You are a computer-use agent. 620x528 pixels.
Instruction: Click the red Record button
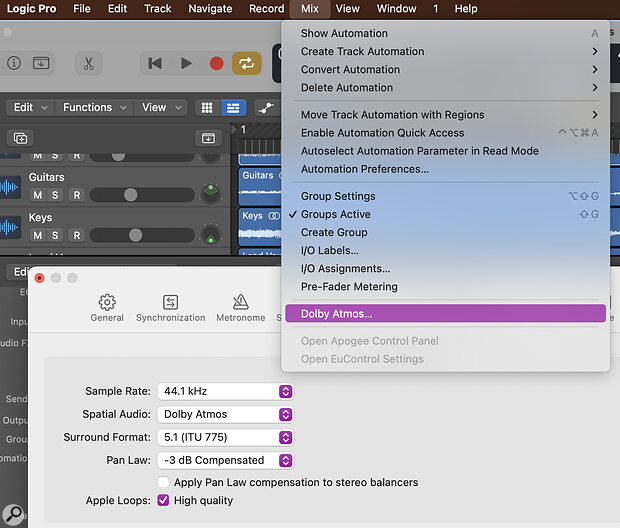click(x=216, y=63)
